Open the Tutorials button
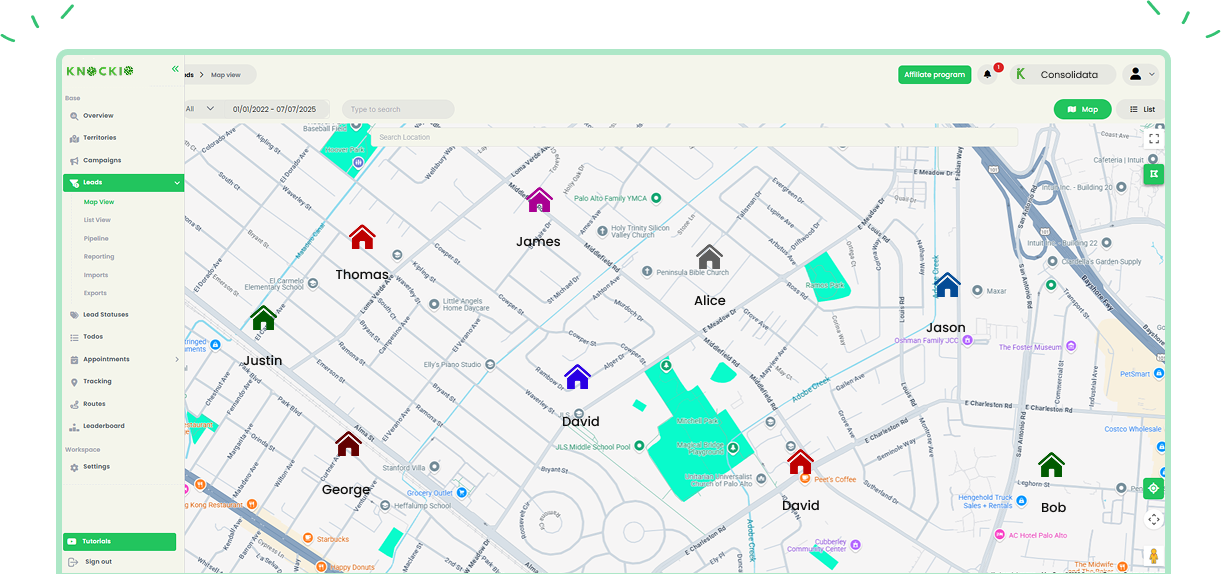 119,541
